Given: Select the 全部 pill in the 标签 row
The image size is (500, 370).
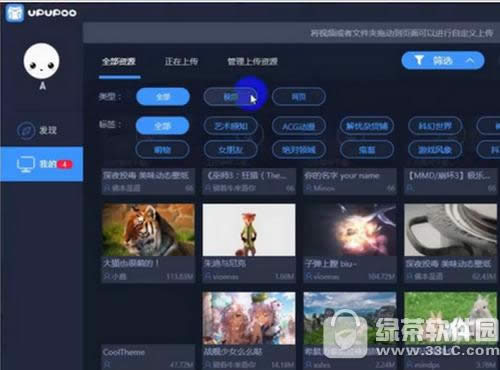Looking at the screenshot, I should coord(162,126).
